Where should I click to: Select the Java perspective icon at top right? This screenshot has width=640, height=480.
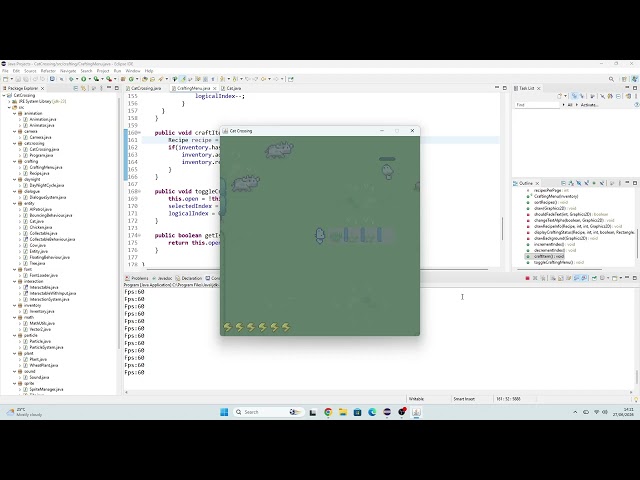point(634,79)
